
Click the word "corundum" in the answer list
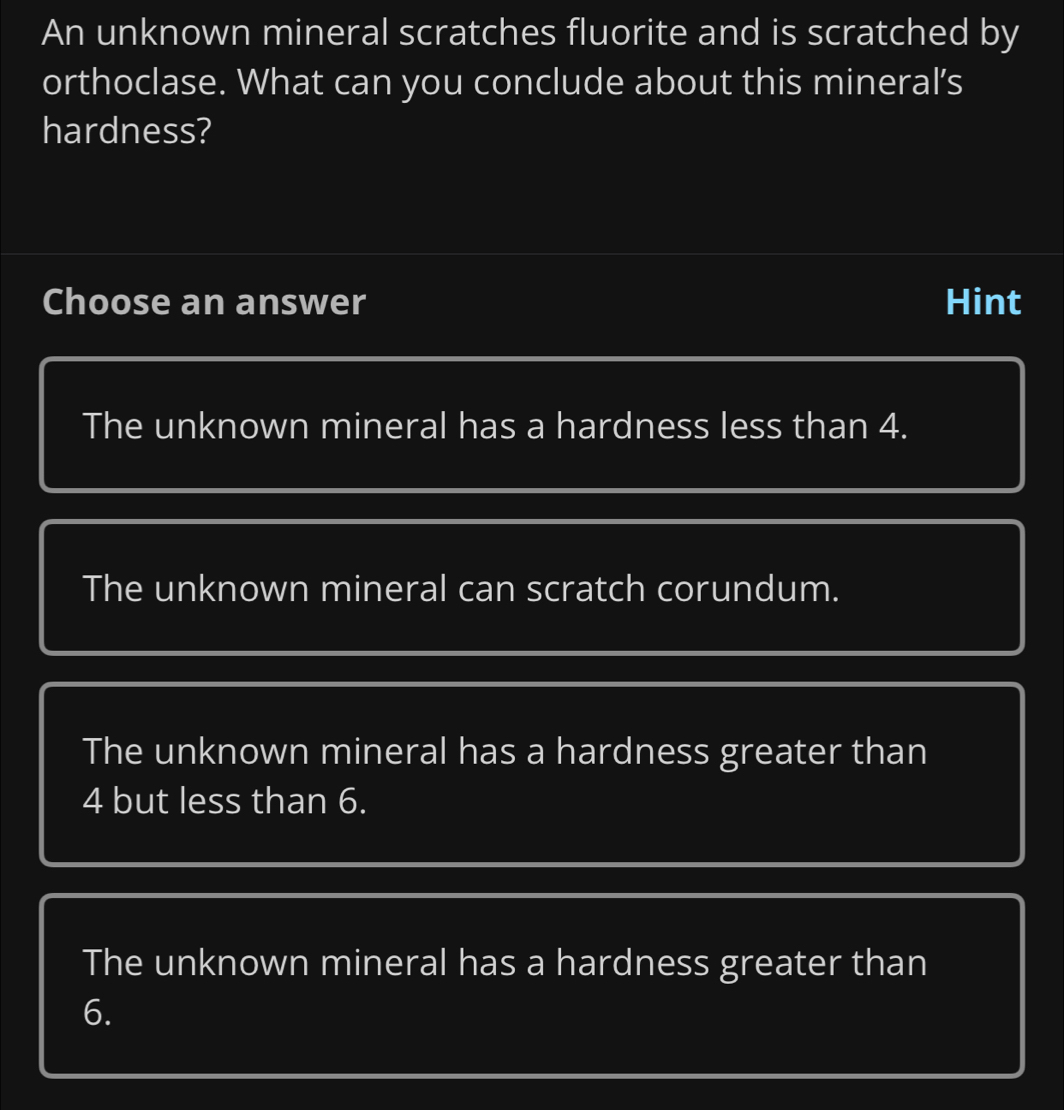pyautogui.click(x=747, y=589)
